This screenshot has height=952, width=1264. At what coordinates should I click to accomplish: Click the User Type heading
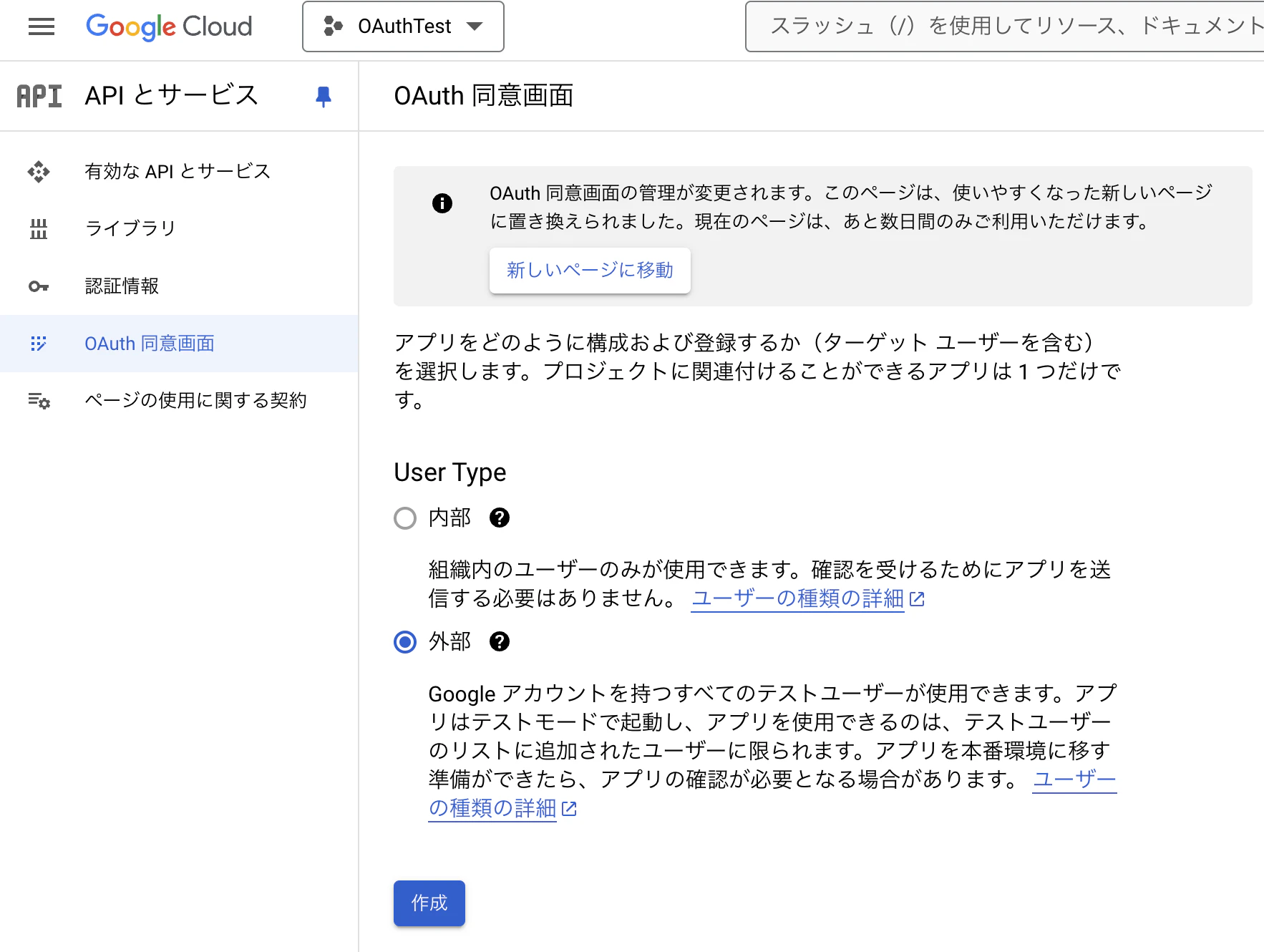tap(450, 472)
